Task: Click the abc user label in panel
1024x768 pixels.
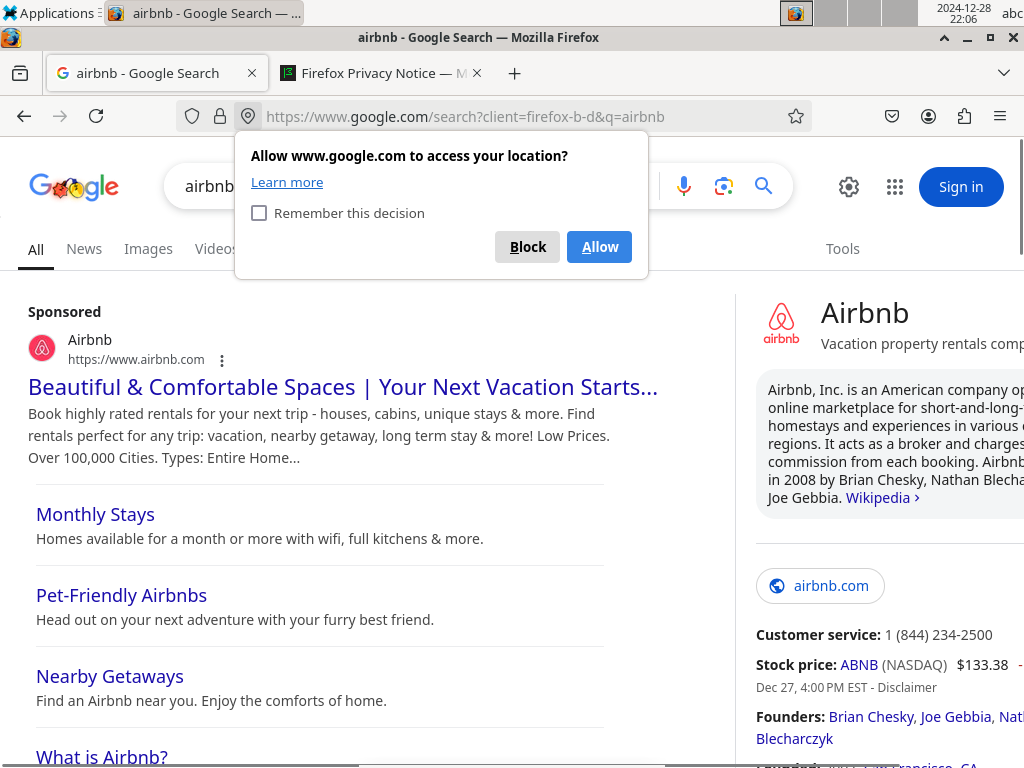Action: [x=1012, y=13]
